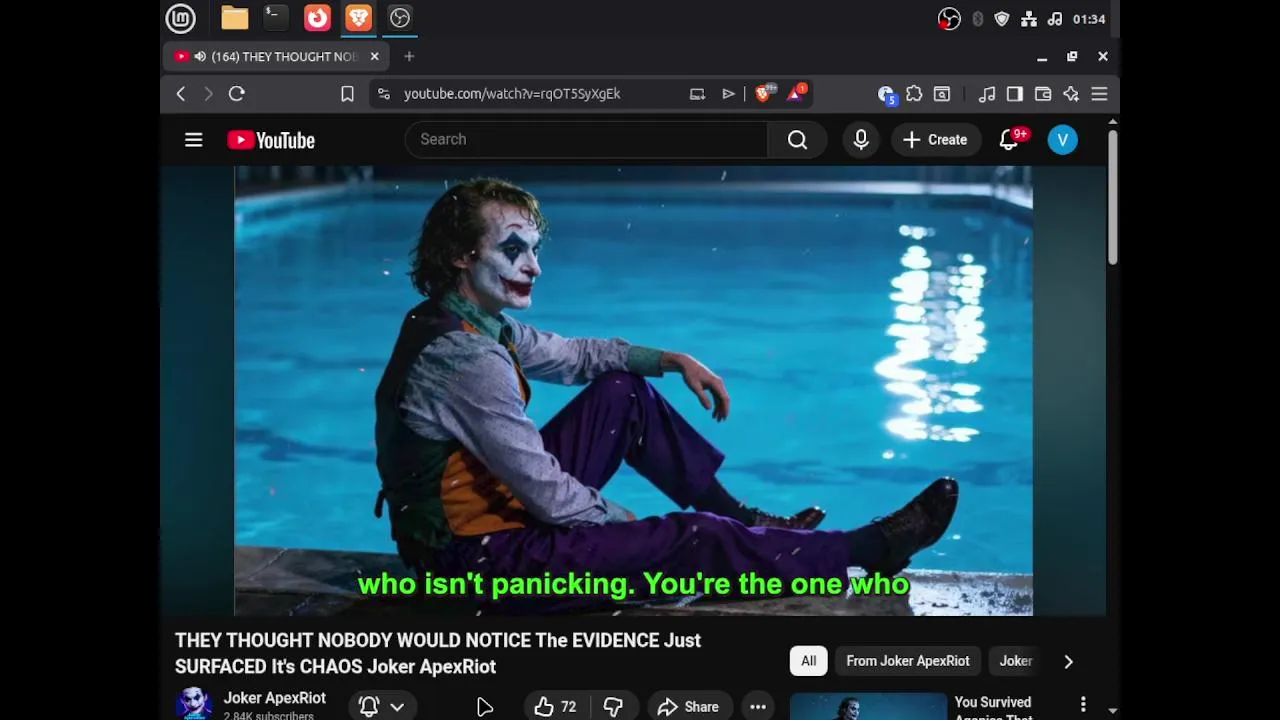Screen dimensions: 1280x720
Task: Go forward in browser history
Action: 208,94
